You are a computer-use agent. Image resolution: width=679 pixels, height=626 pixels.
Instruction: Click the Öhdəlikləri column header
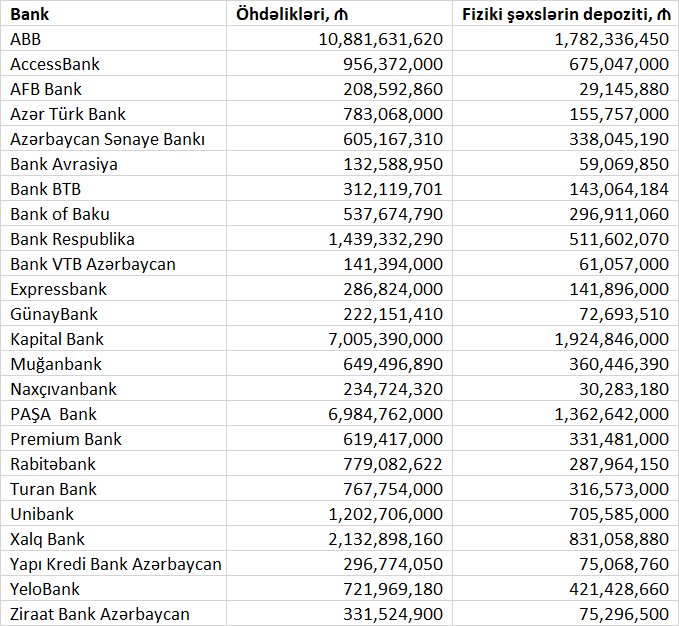coord(340,13)
